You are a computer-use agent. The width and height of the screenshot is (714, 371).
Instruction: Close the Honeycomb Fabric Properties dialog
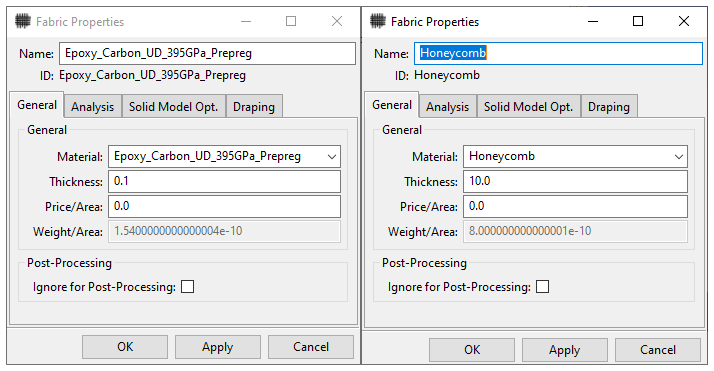pyautogui.click(x=683, y=21)
